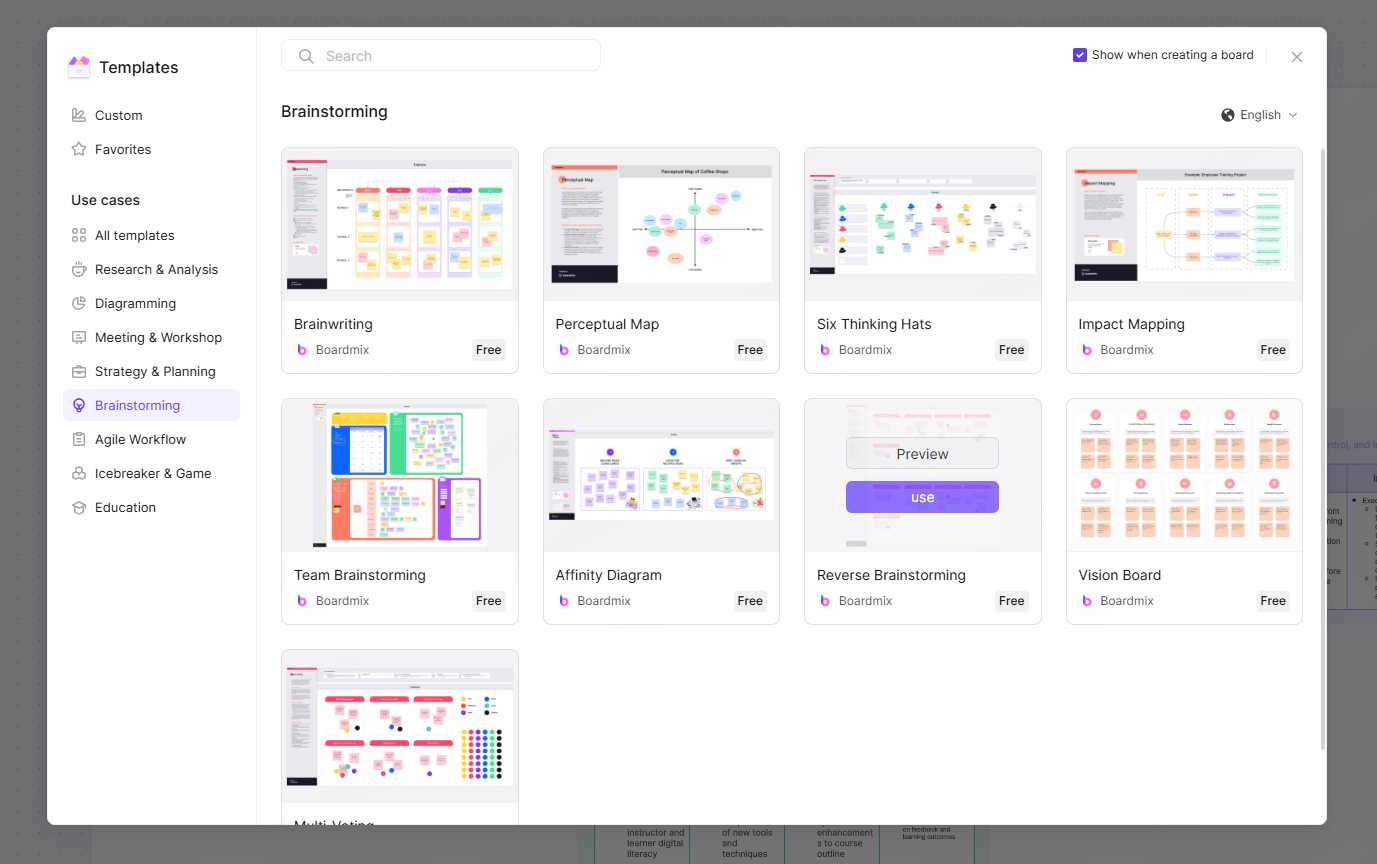Viewport: 1377px width, 864px height.
Task: Click the Custom templates icon in sidebar
Action: 79,115
